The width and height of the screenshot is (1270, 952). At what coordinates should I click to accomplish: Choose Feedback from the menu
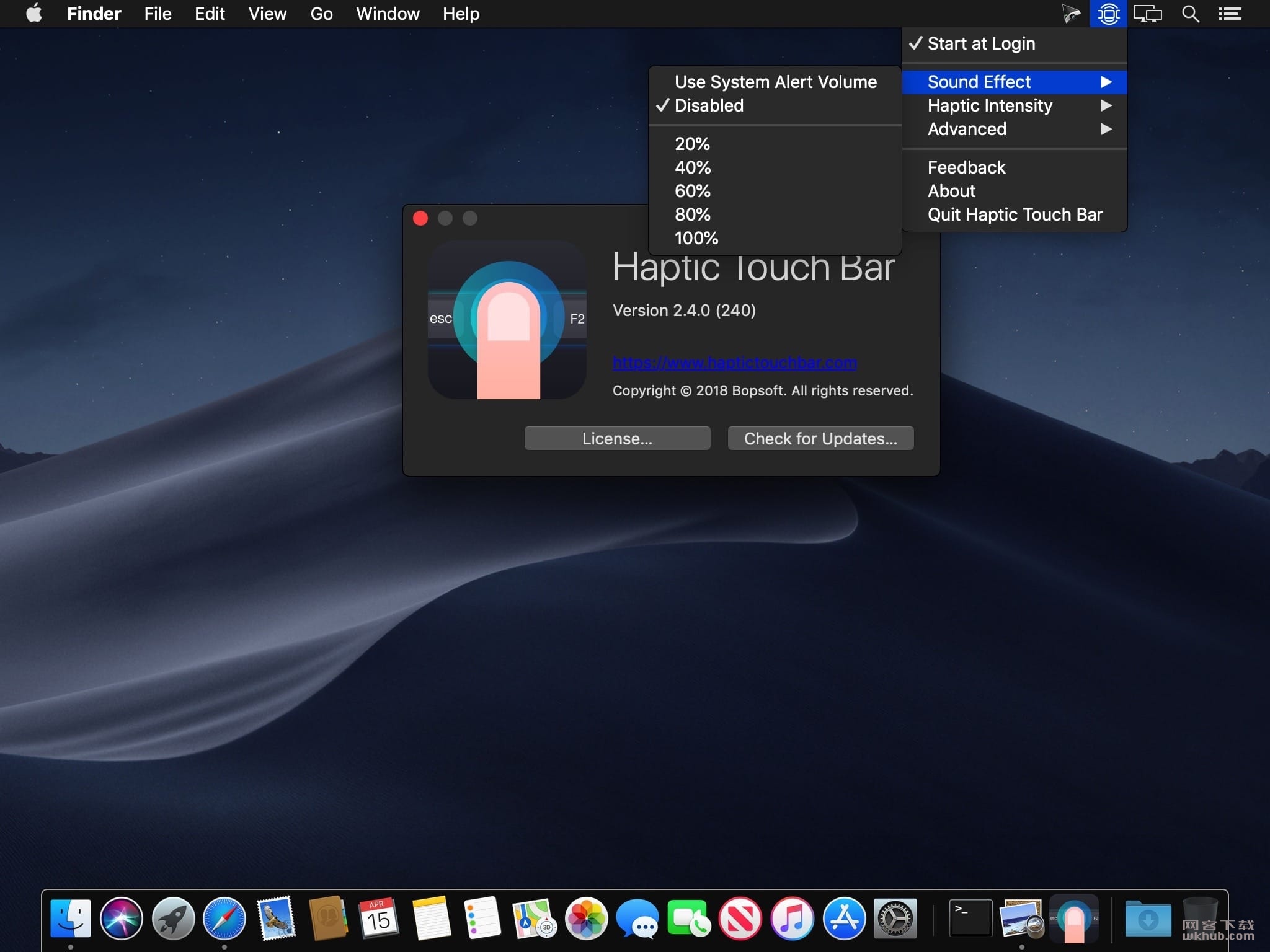(1015, 167)
